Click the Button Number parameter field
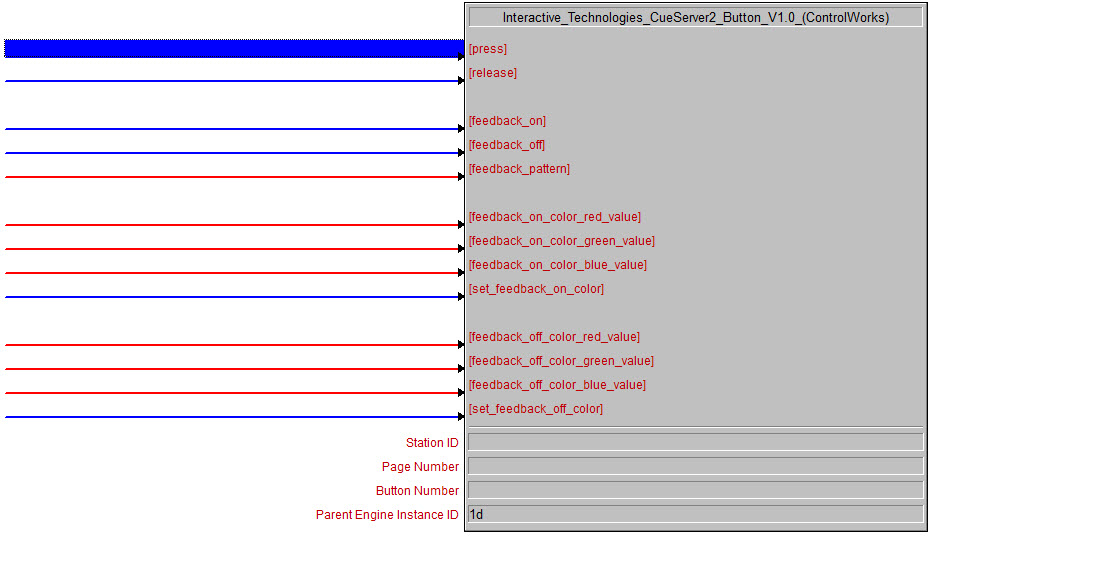1117x582 pixels. tap(695, 491)
